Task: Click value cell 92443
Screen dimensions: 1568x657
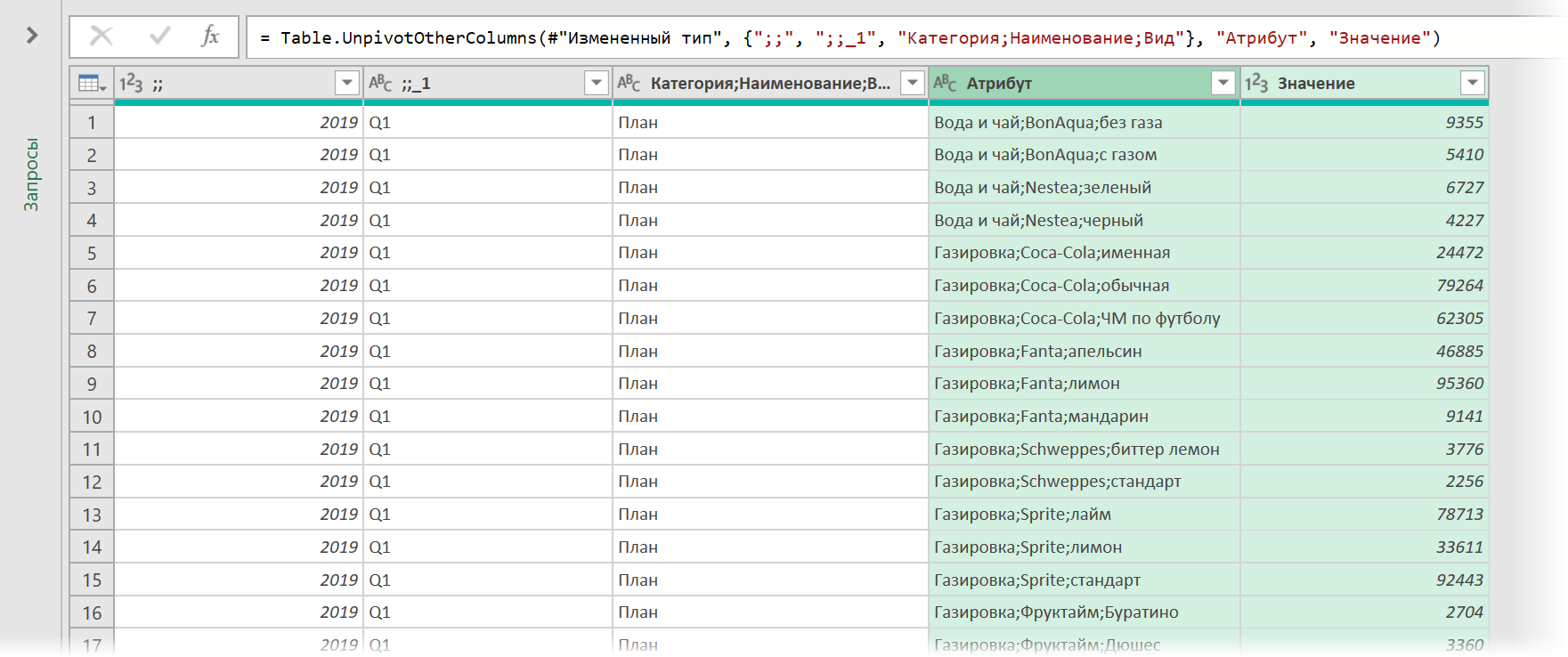Action: 1364,580
